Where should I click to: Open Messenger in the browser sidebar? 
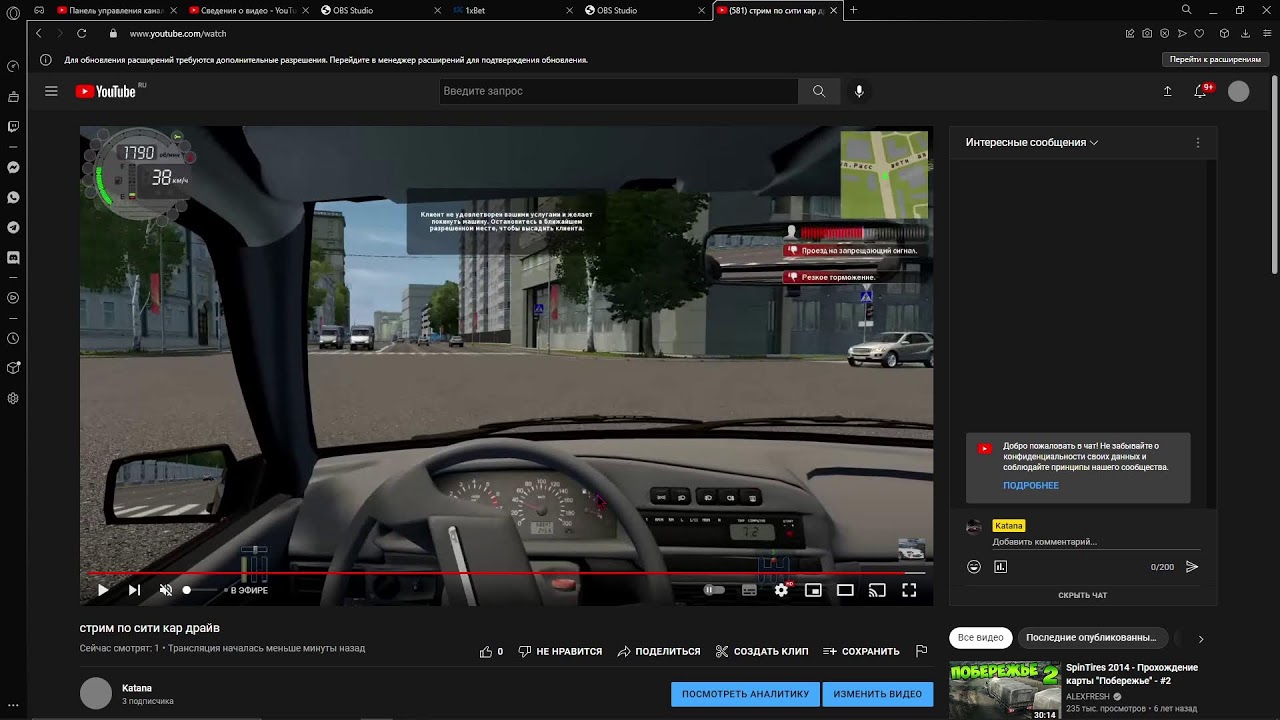[x=13, y=167]
